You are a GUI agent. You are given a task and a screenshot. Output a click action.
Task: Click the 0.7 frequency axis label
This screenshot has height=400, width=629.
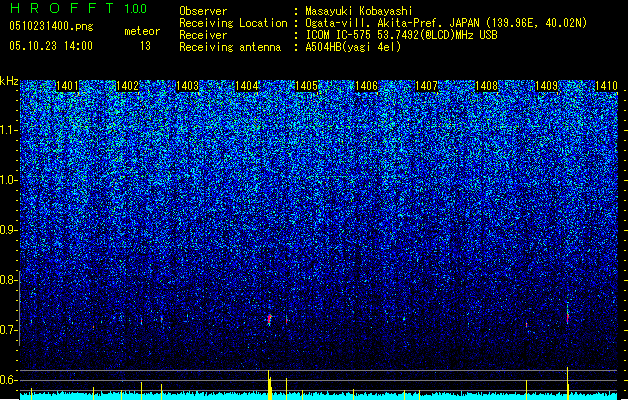[8, 330]
